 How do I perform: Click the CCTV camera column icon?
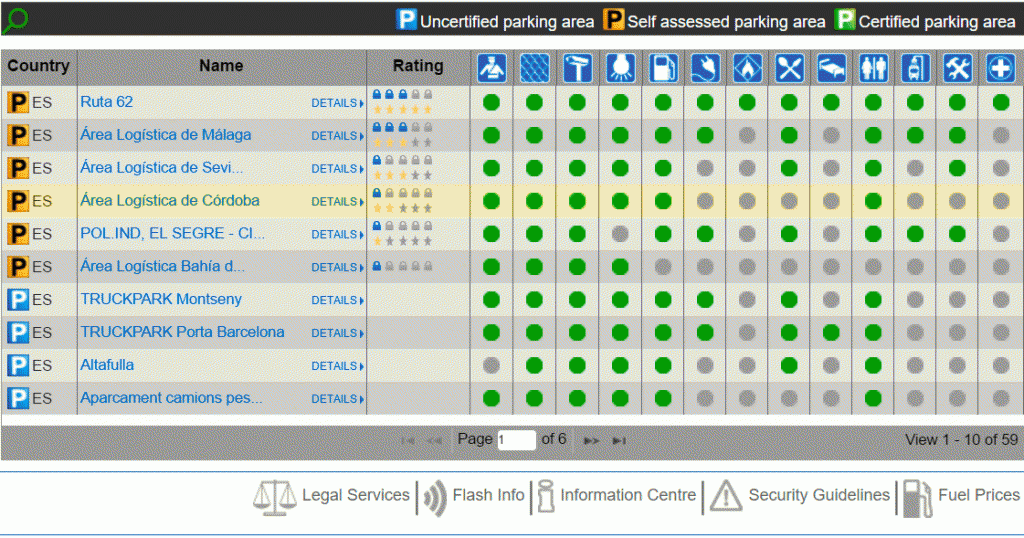click(x=577, y=67)
